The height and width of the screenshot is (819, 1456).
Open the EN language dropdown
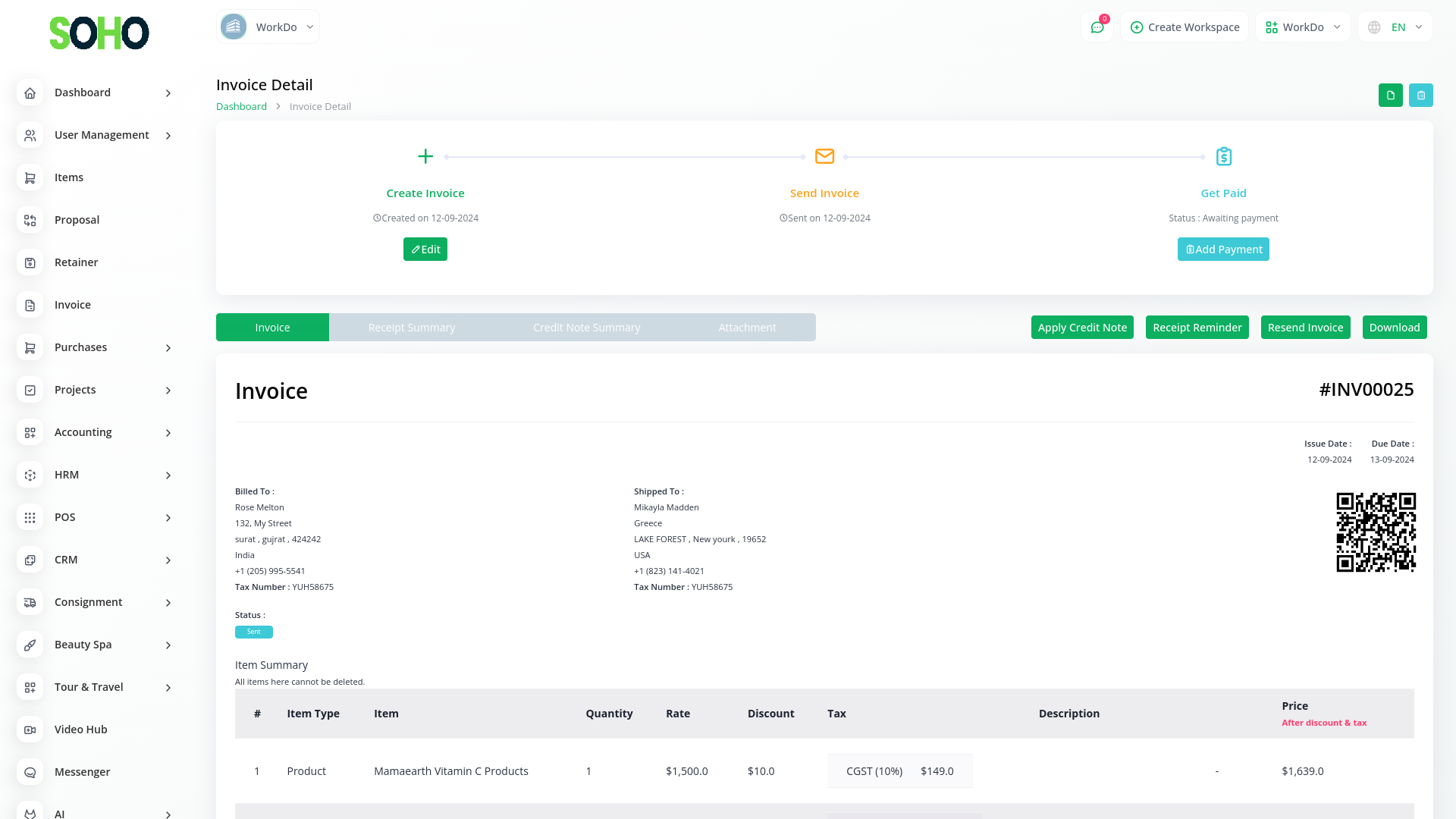[x=1395, y=27]
